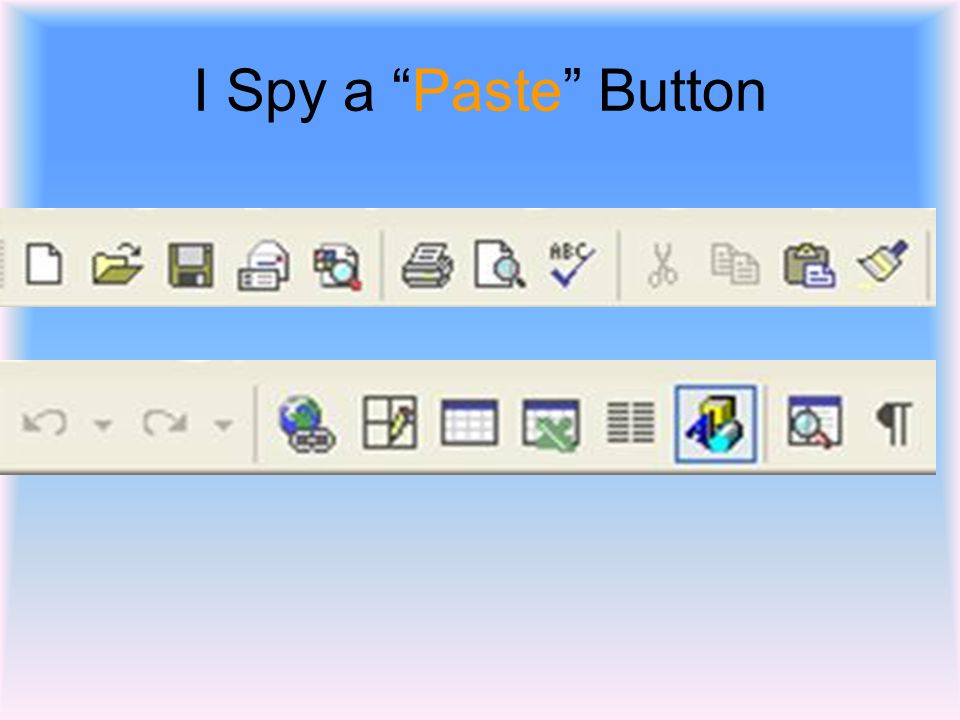960x720 pixels.
Task: Click the Redo curved arrow
Action: click(x=164, y=422)
